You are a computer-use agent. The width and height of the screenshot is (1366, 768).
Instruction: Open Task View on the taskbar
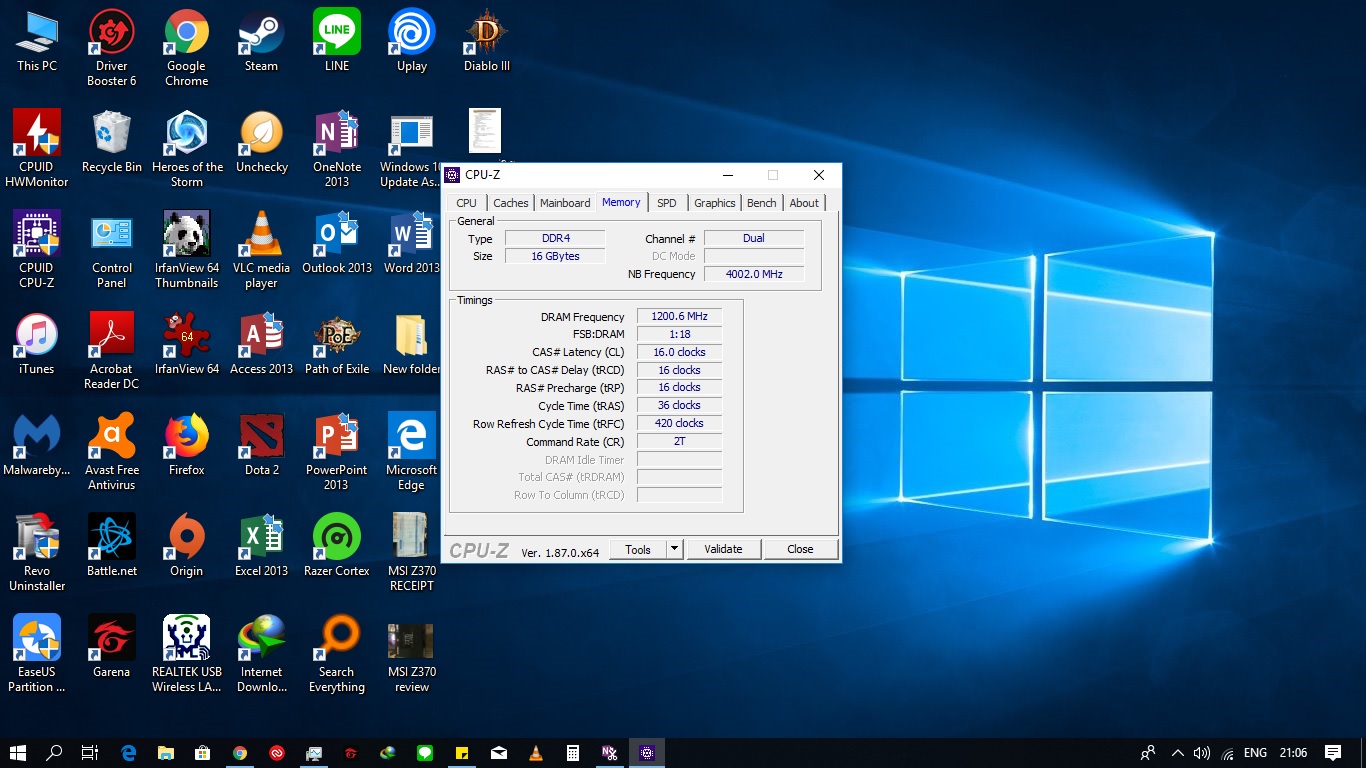90,753
